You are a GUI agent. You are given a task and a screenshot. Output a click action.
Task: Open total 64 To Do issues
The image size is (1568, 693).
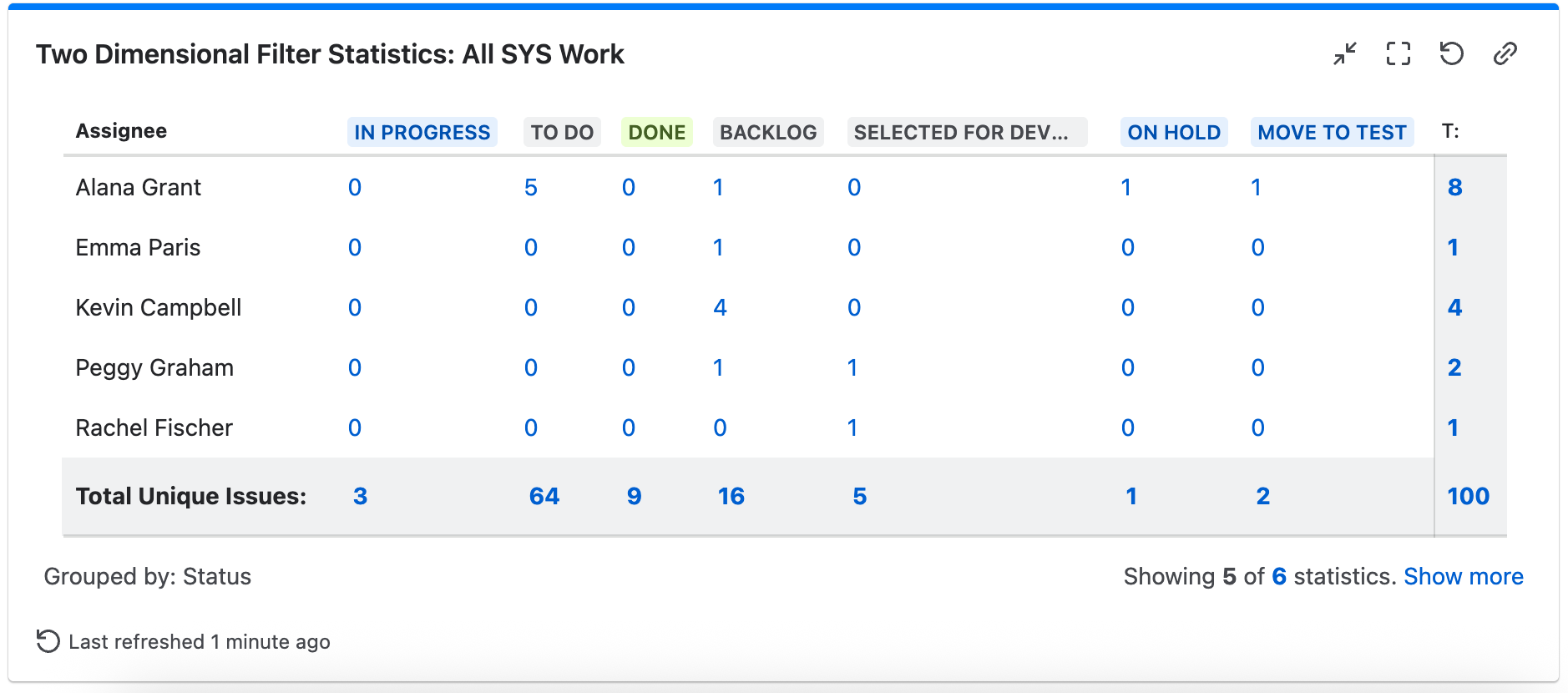544,497
